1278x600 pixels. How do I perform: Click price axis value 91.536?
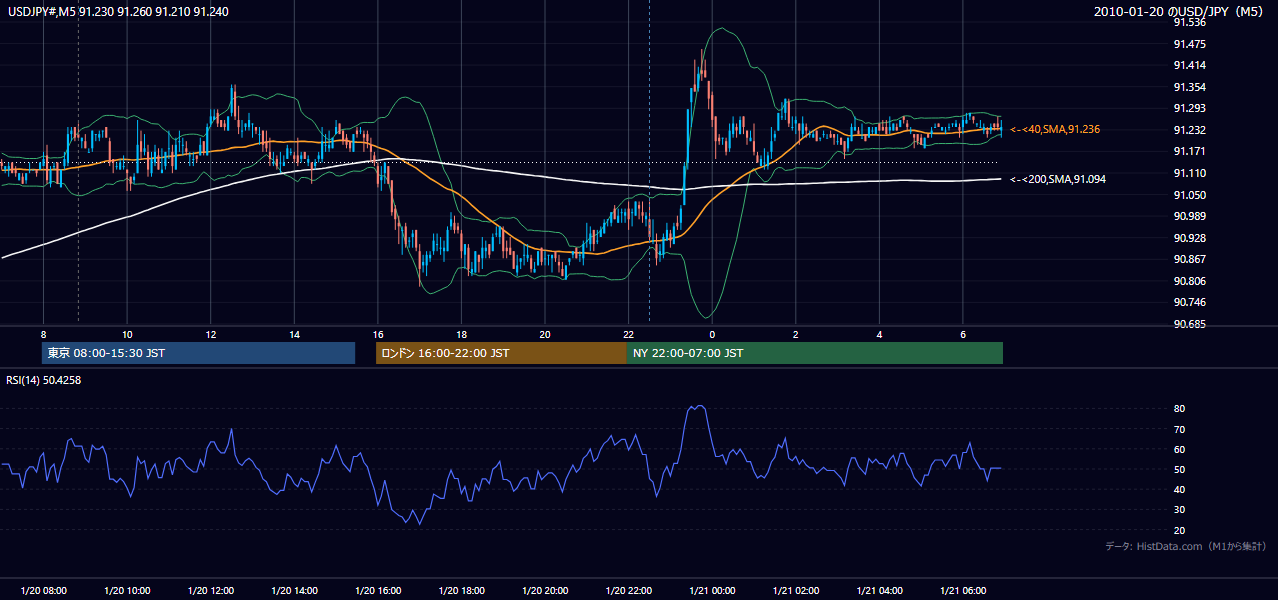pyautogui.click(x=1190, y=22)
